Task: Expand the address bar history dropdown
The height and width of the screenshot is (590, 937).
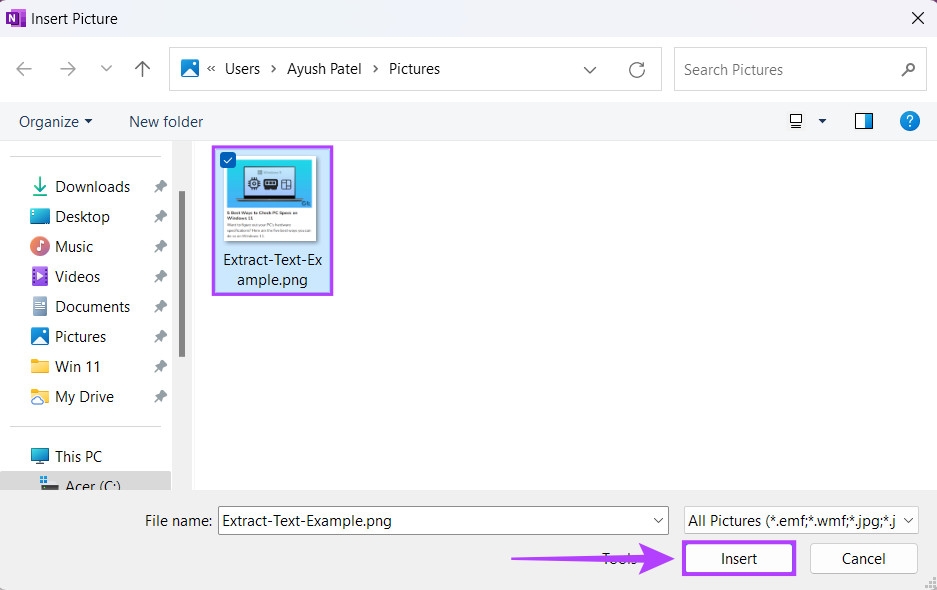Action: click(590, 70)
